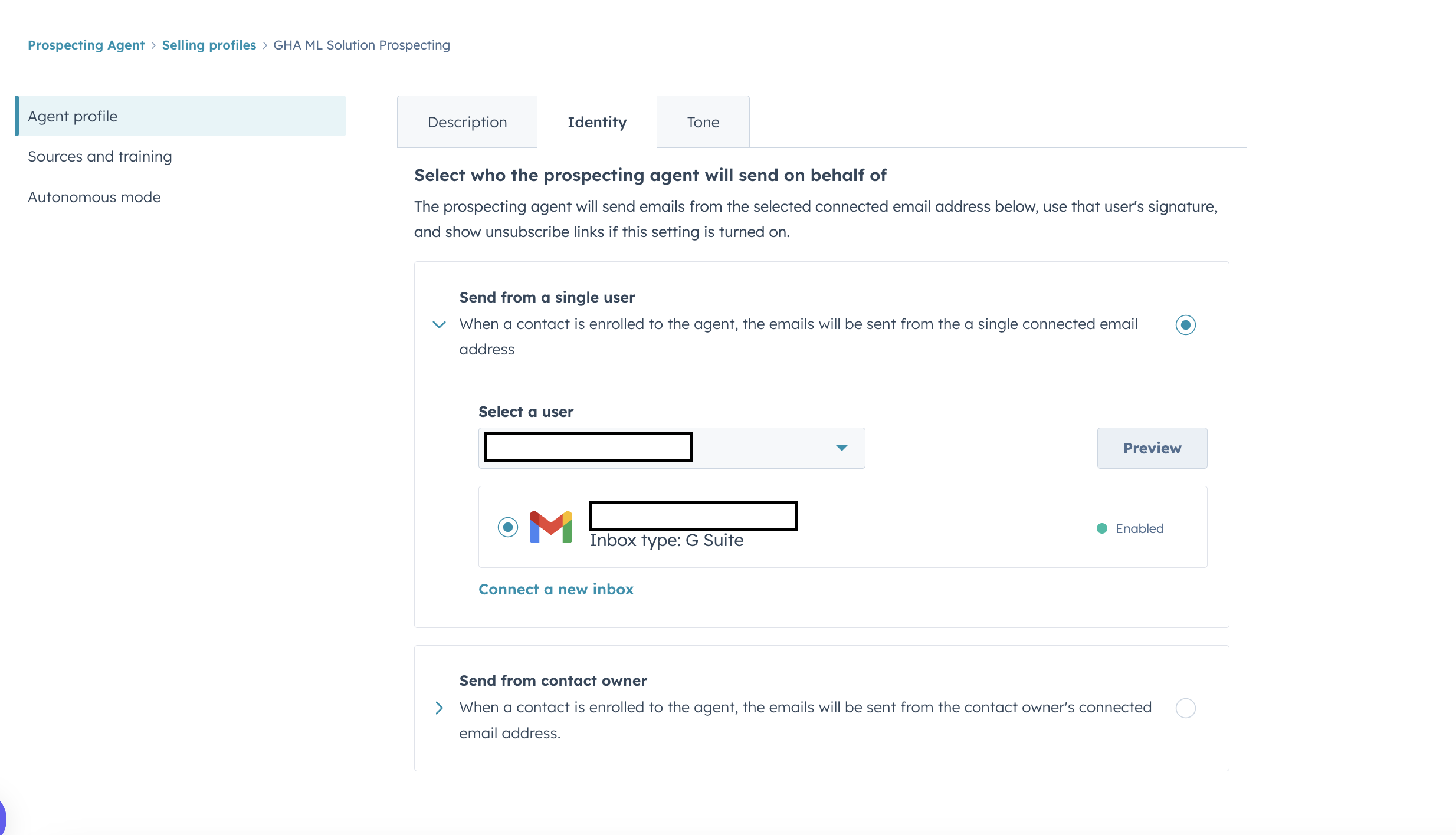Collapse the Send from a single user section
The height and width of the screenshot is (835, 1456).
(439, 324)
